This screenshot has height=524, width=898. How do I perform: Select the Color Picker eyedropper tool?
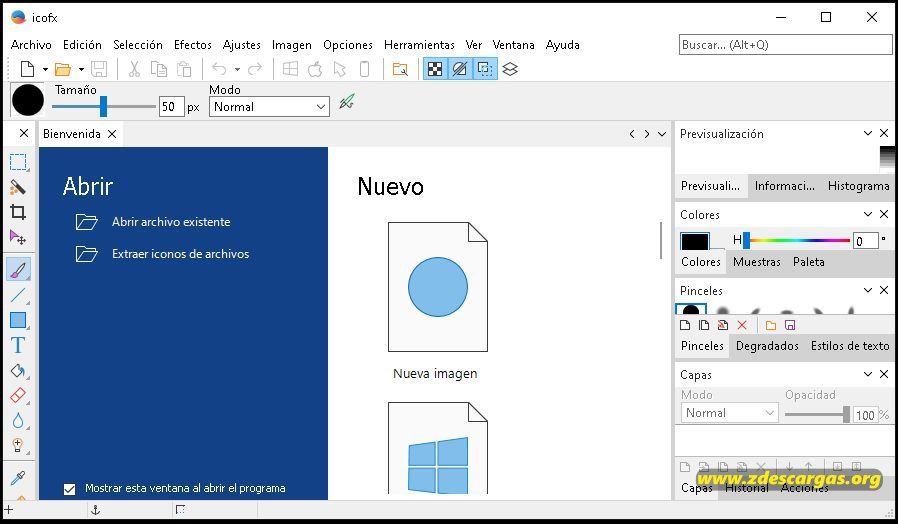pos(18,478)
